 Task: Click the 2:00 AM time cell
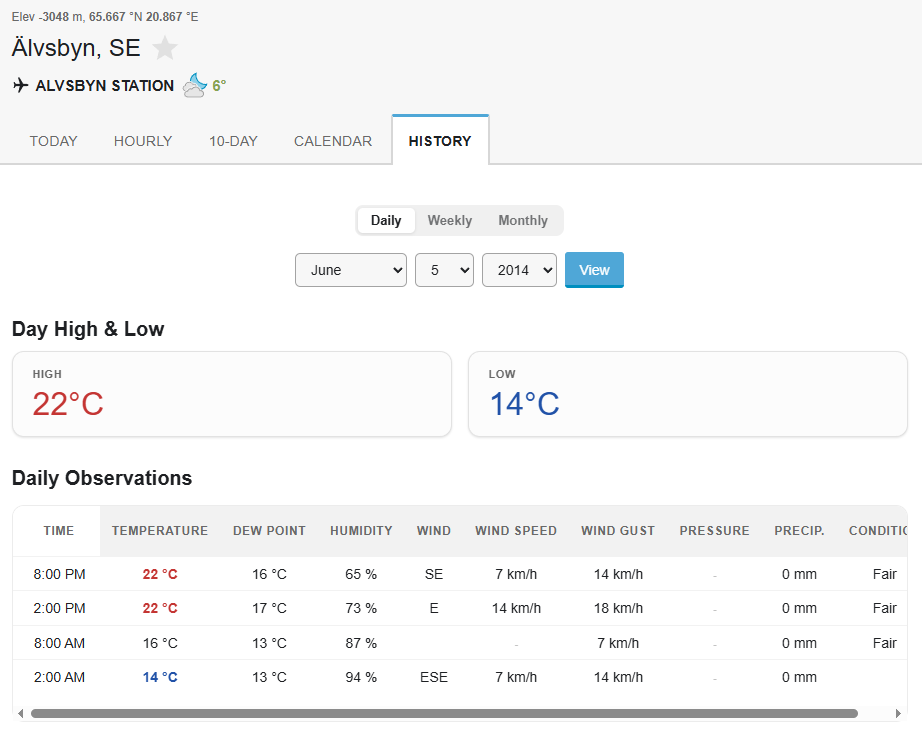59,677
